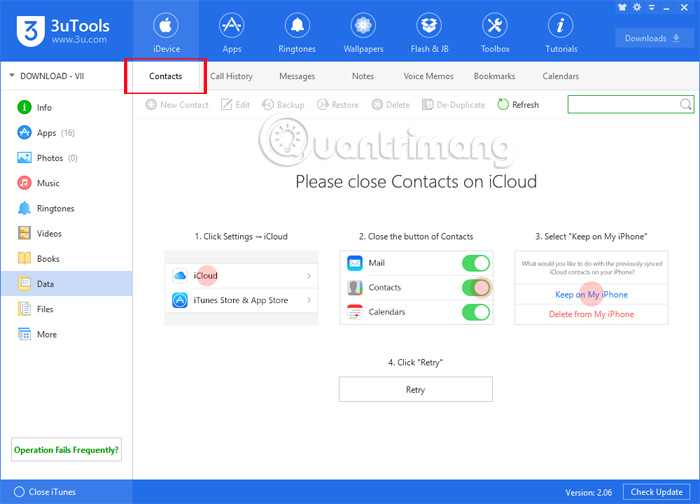Open the Tutorials section
Image resolution: width=700 pixels, height=504 pixels.
[x=561, y=31]
